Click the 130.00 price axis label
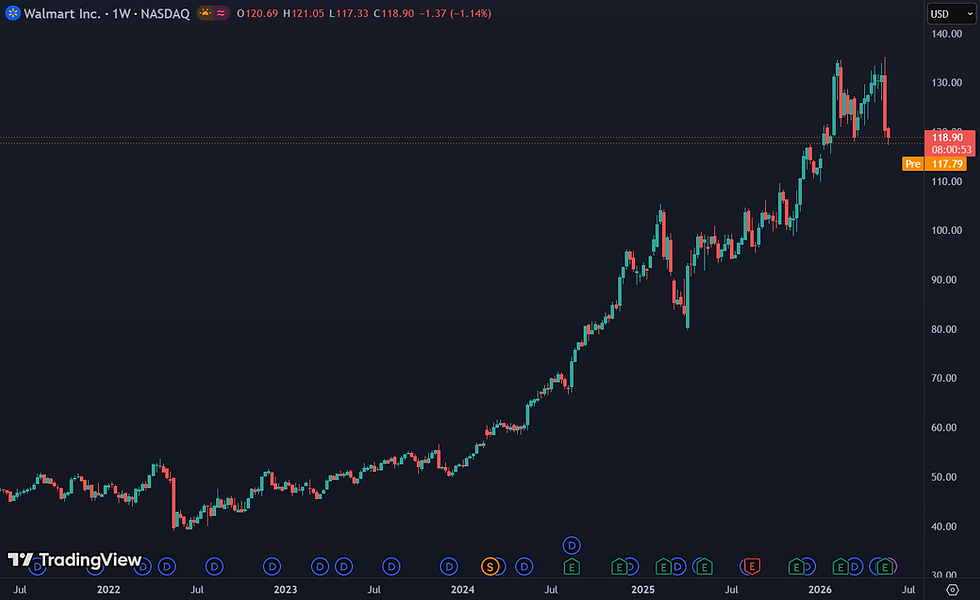Image resolution: width=980 pixels, height=600 pixels. (x=946, y=82)
